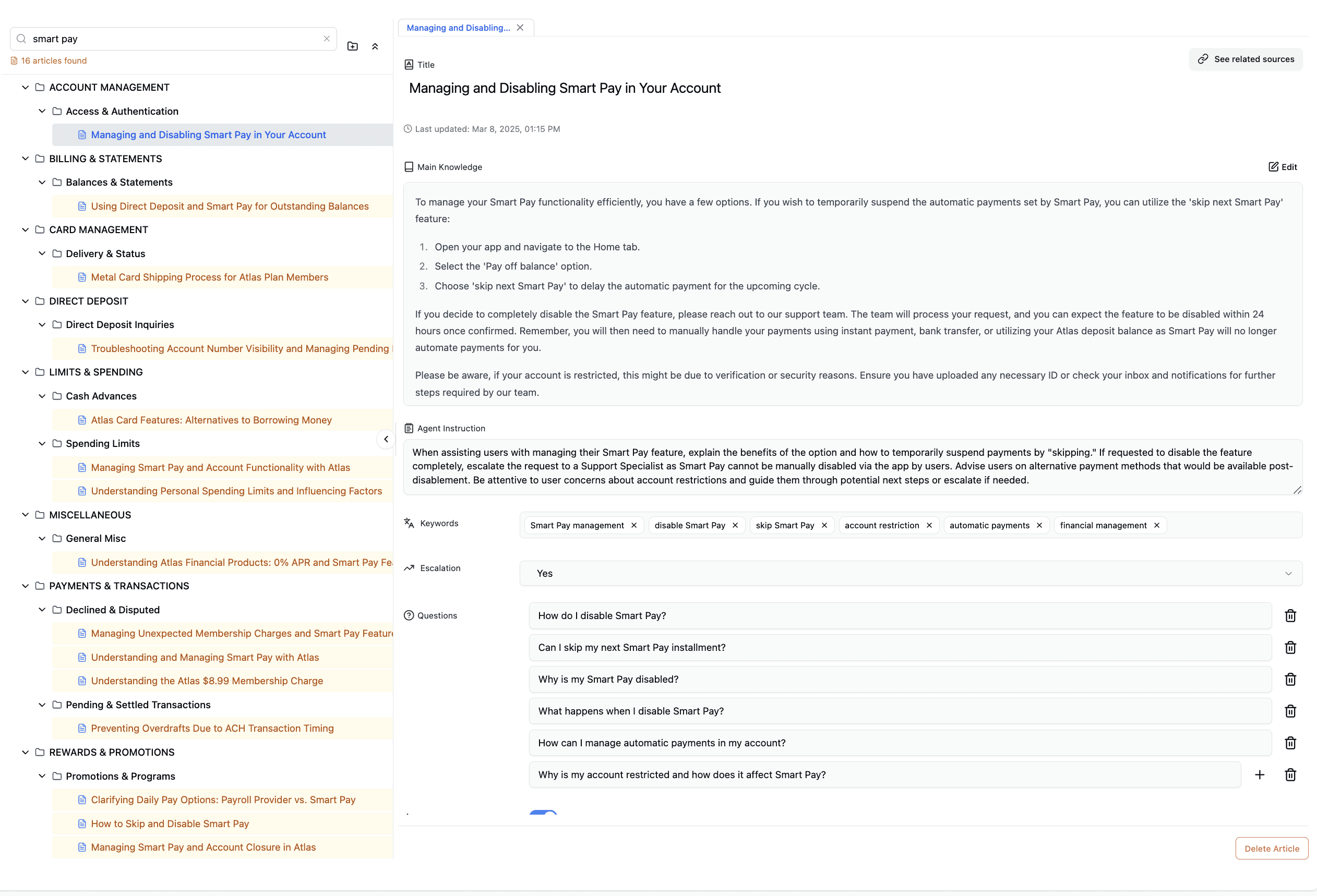The image size is (1317, 896).
Task: Delete the 'How do I disable Smart Pay?' question
Action: [x=1290, y=615]
